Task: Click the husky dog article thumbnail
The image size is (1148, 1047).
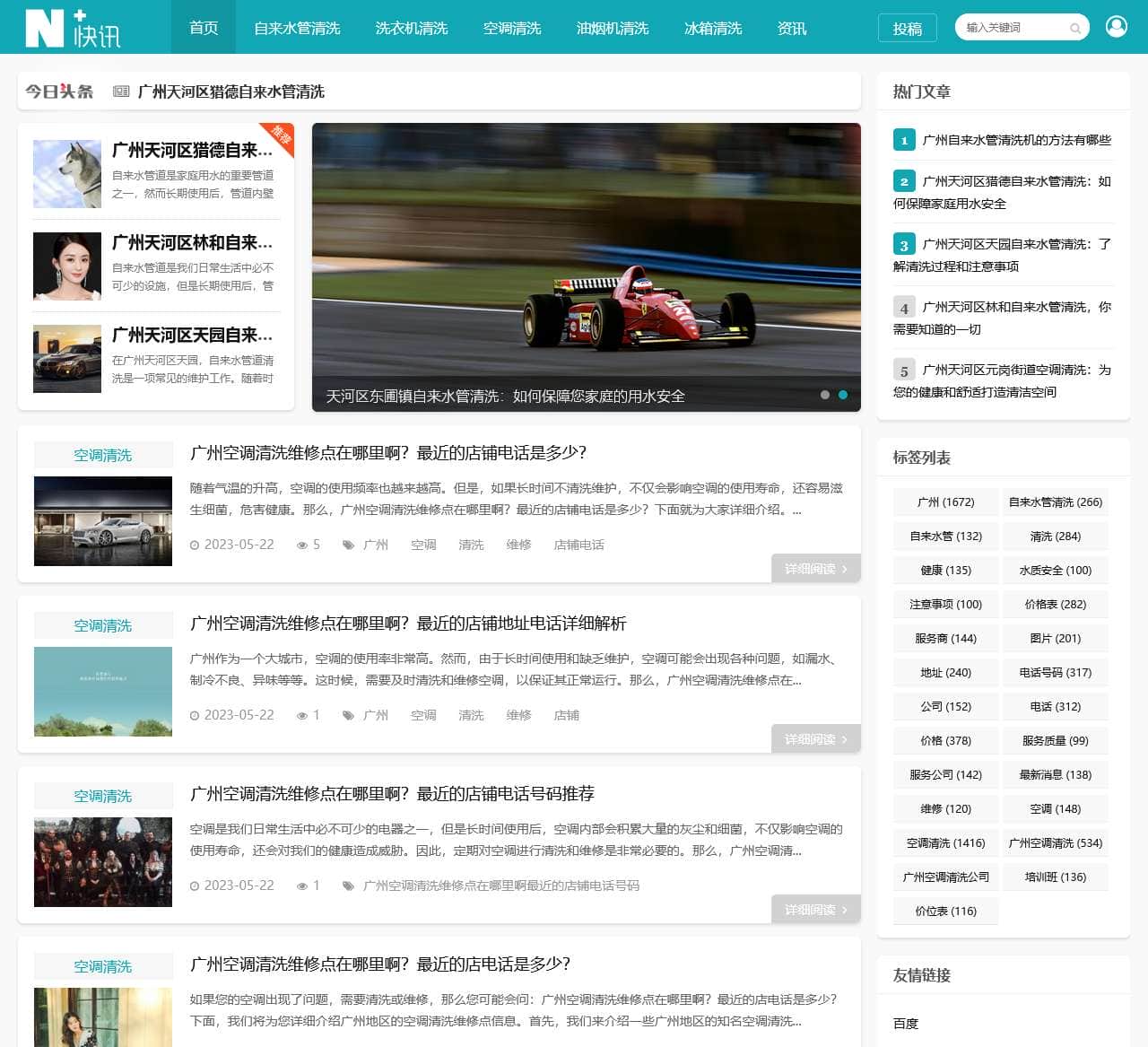Action: coord(67,174)
